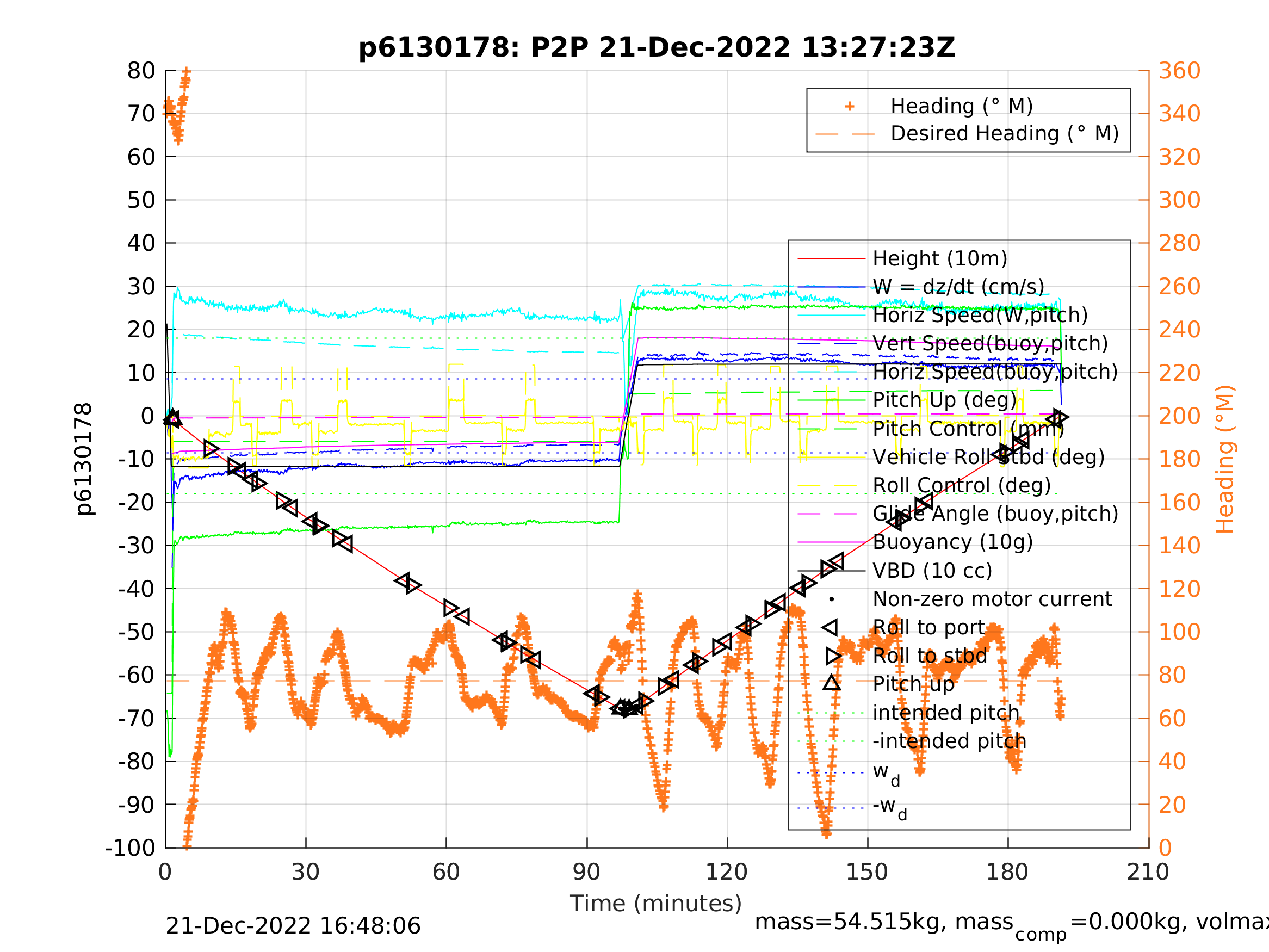Click the orange plus Heading legend marker
Screen dimensions: 1269x952
point(850,106)
